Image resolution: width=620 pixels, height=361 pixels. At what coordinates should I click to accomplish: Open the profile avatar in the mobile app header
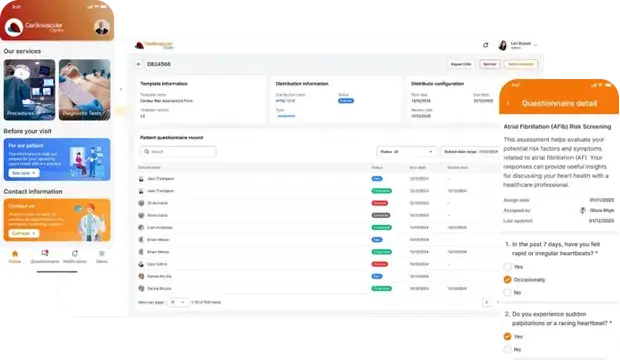point(102,27)
